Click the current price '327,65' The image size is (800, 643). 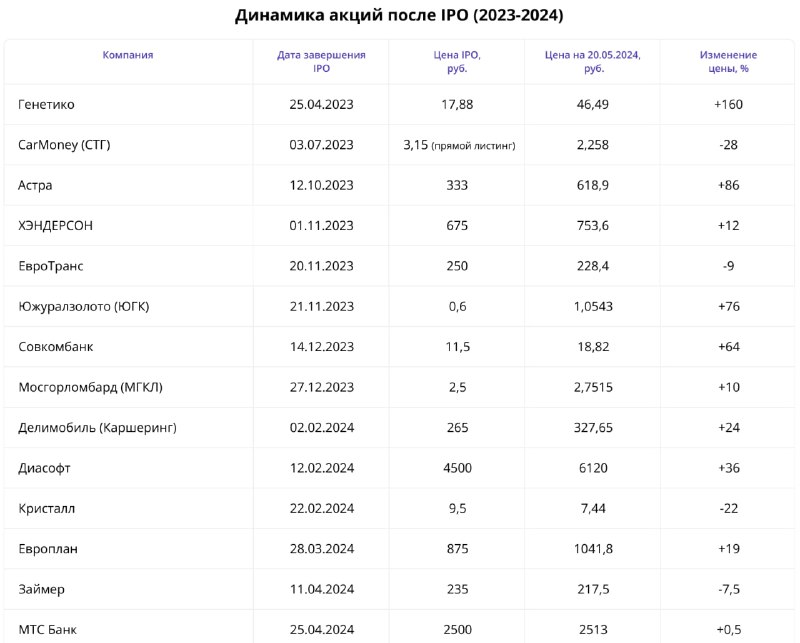pos(593,428)
